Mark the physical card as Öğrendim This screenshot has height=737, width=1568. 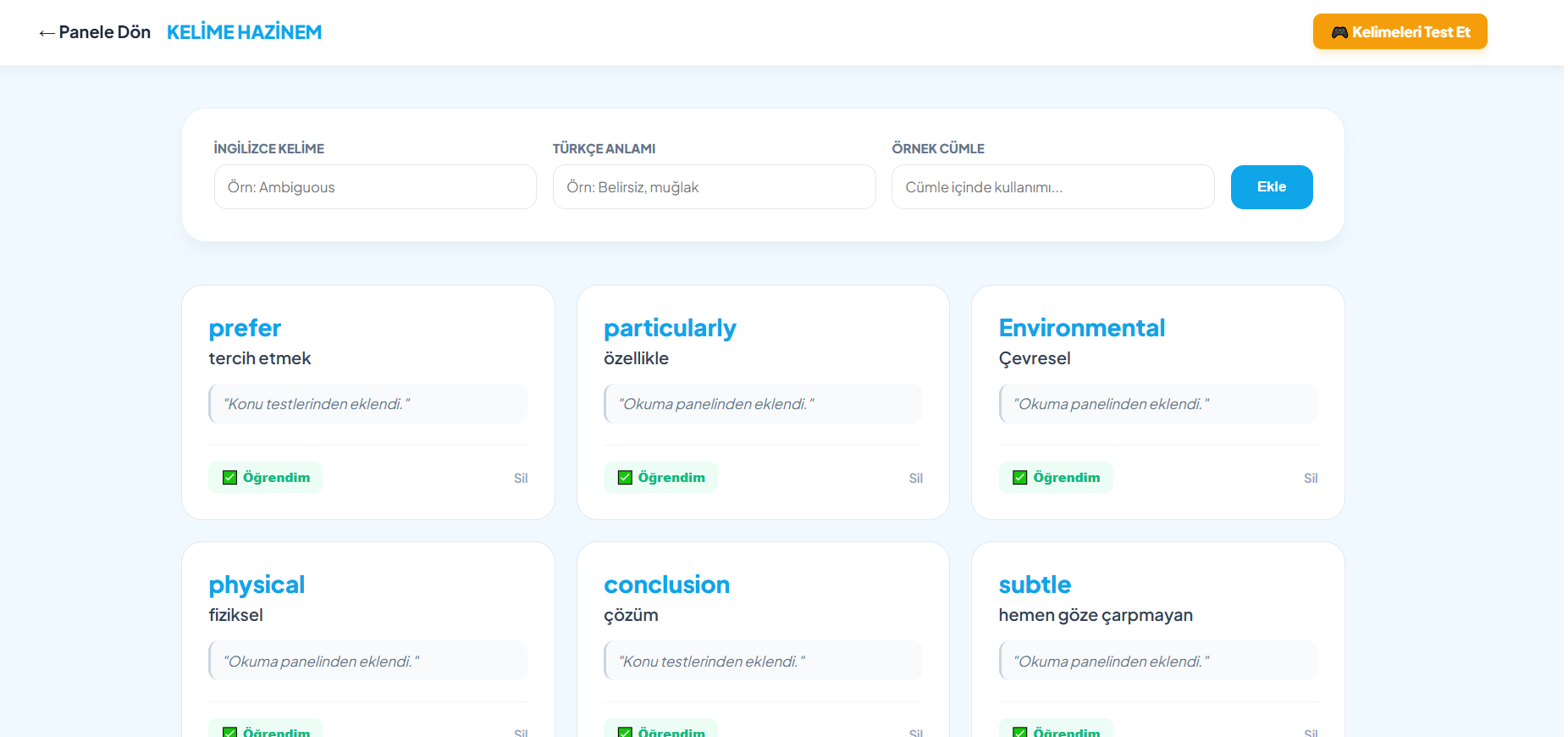point(266,730)
